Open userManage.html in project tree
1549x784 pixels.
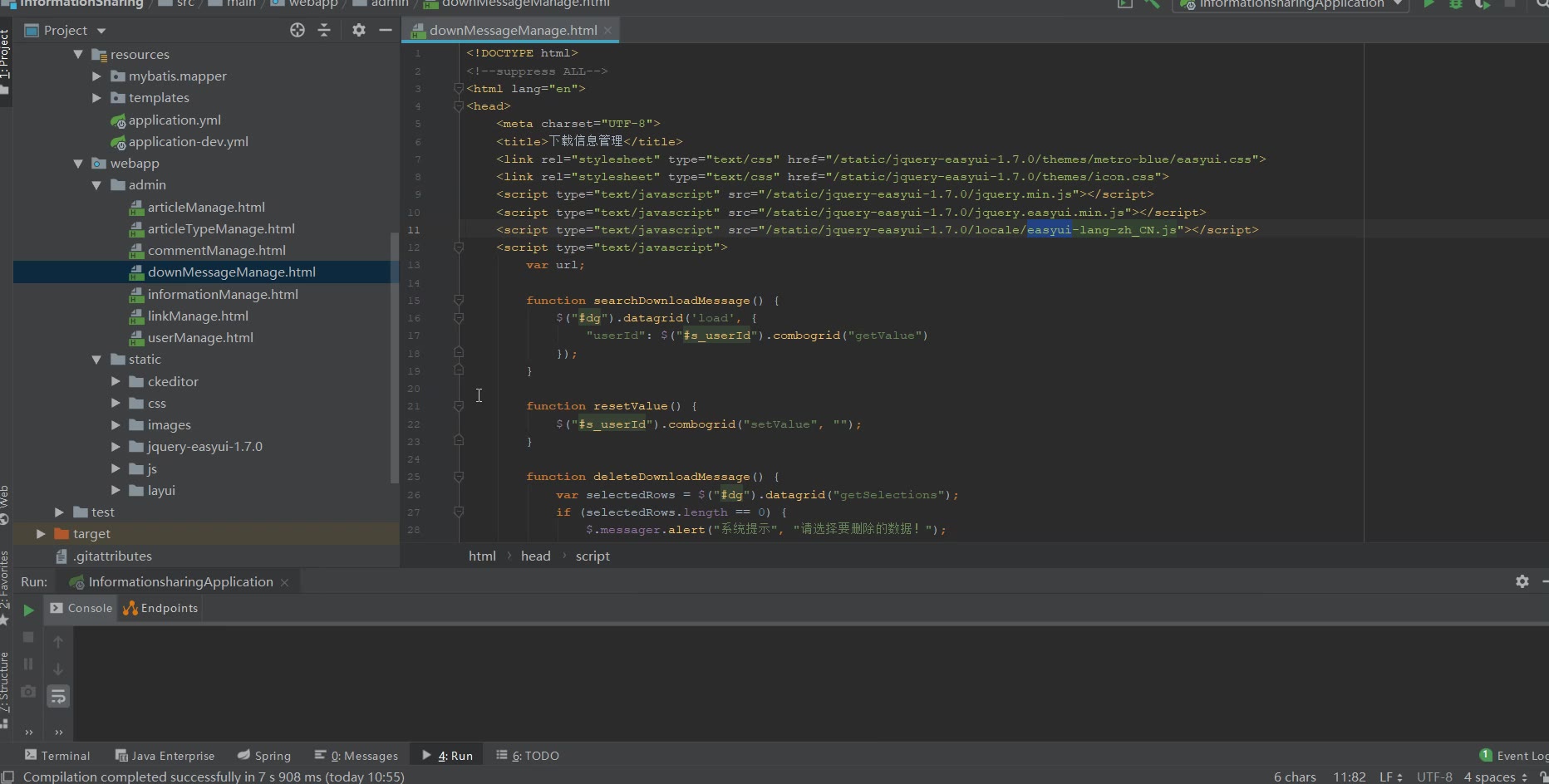coord(200,338)
